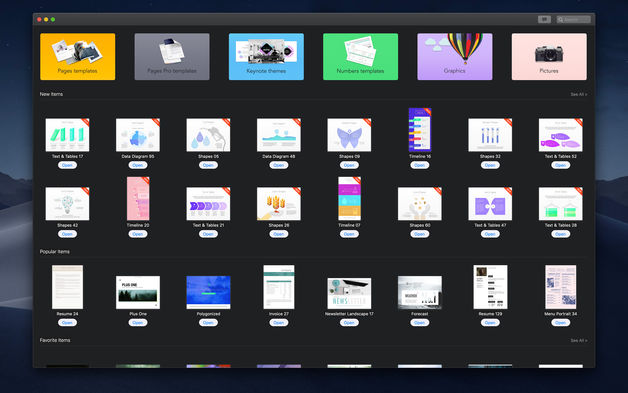The image size is (628, 393).
Task: Click Open under Data Diagram 95
Action: pos(138,165)
